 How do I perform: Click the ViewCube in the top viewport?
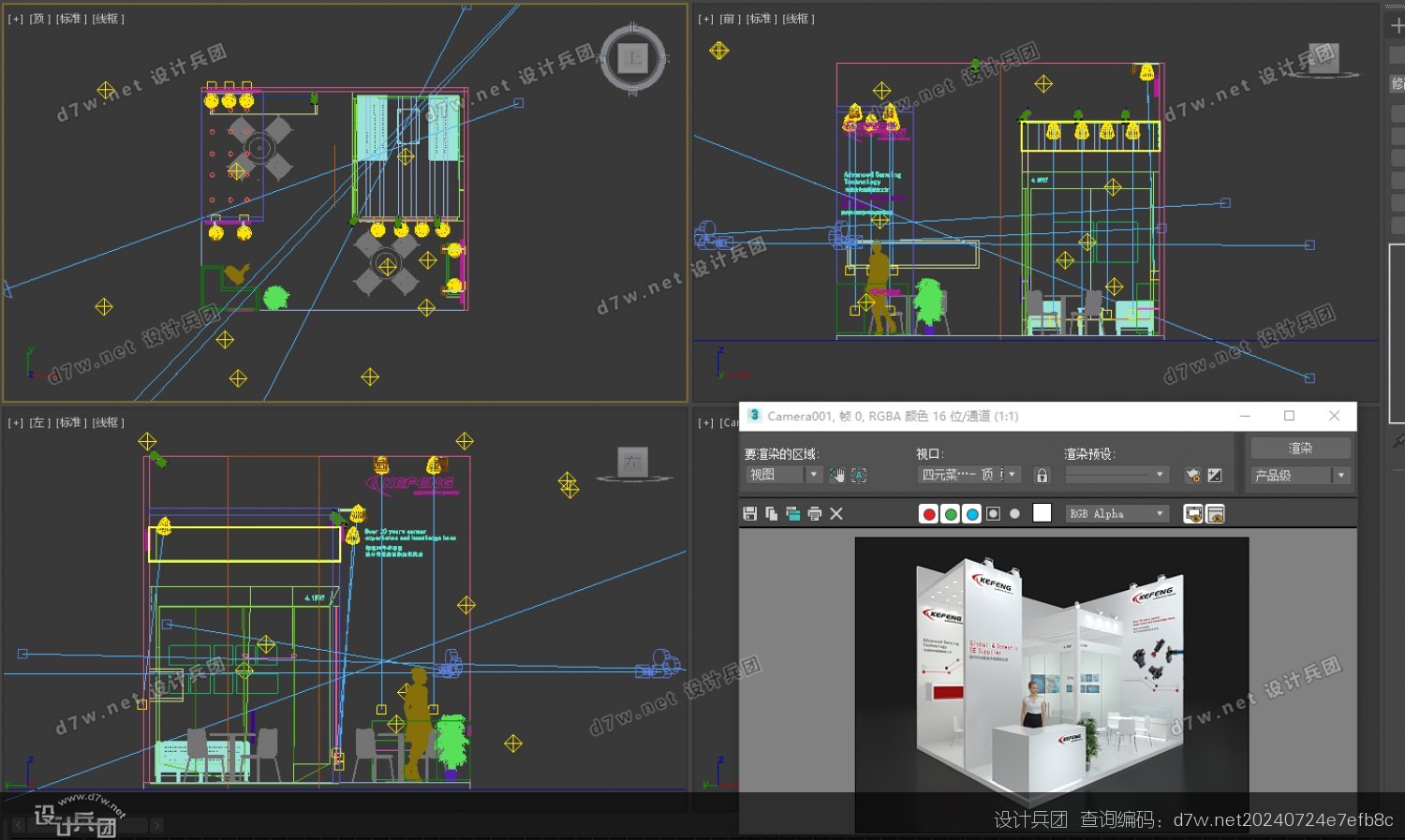click(633, 58)
